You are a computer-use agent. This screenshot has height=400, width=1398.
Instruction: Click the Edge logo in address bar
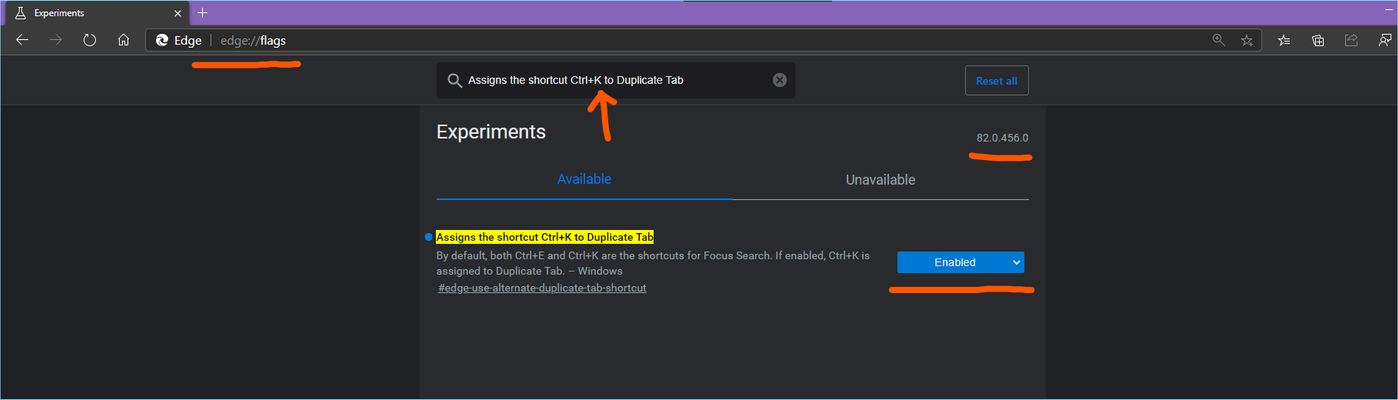pos(163,41)
